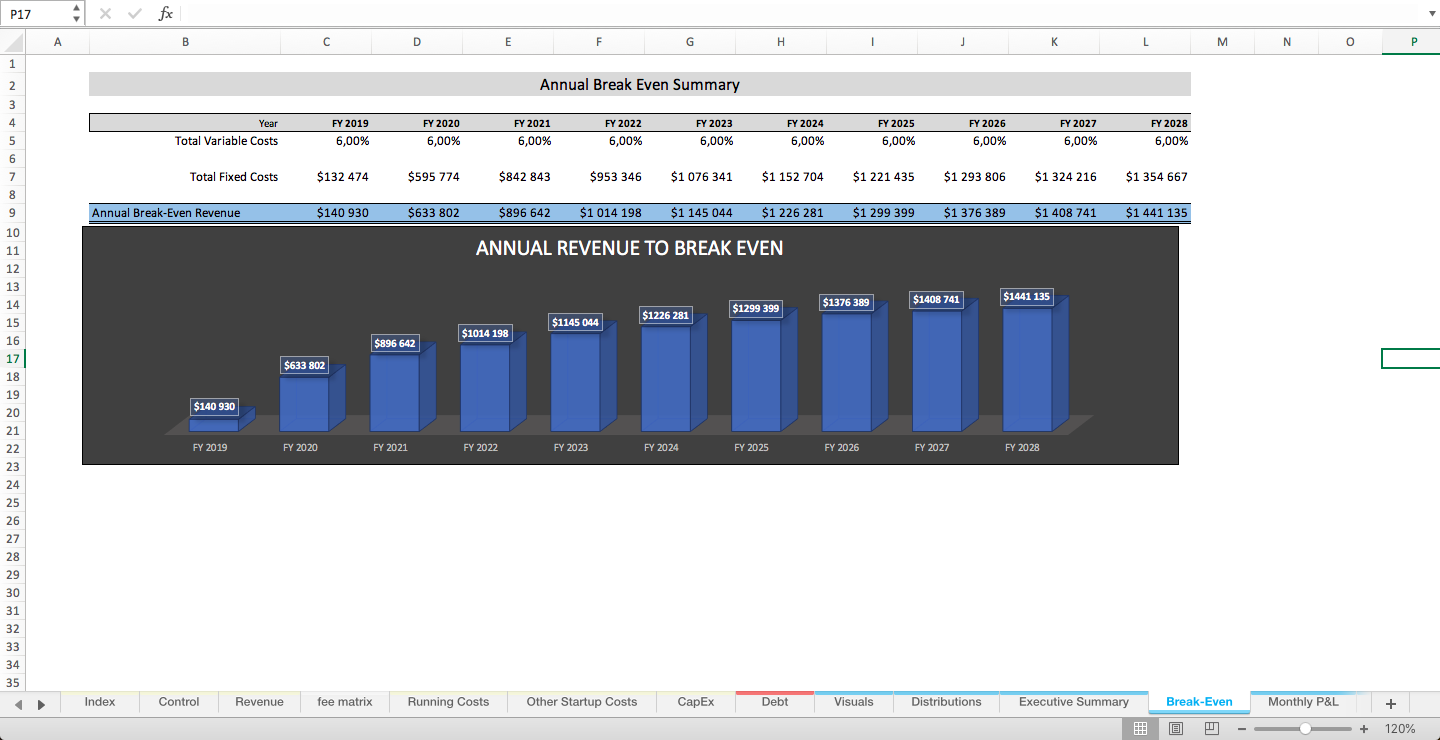Select the Debt sheet tab
Viewport: 1440px width, 740px height.
tap(774, 702)
